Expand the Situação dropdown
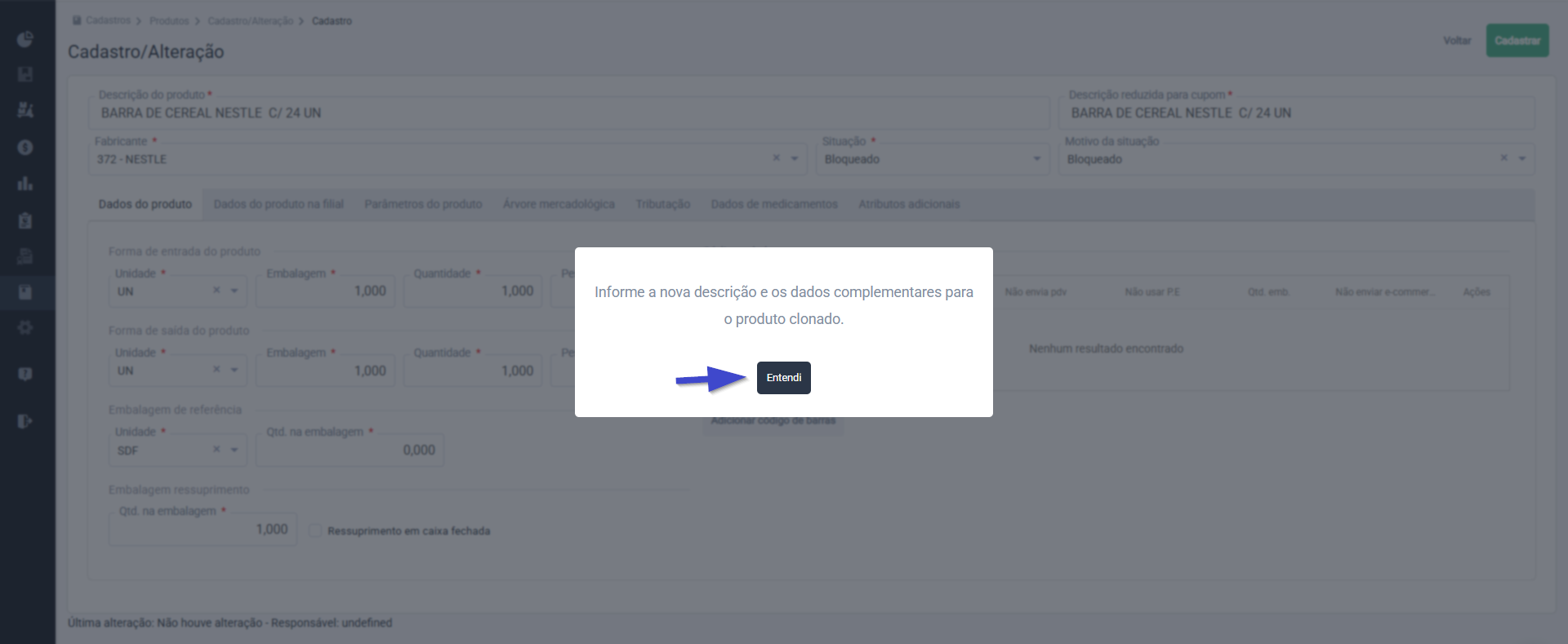Image resolution: width=1568 pixels, height=644 pixels. click(x=933, y=159)
